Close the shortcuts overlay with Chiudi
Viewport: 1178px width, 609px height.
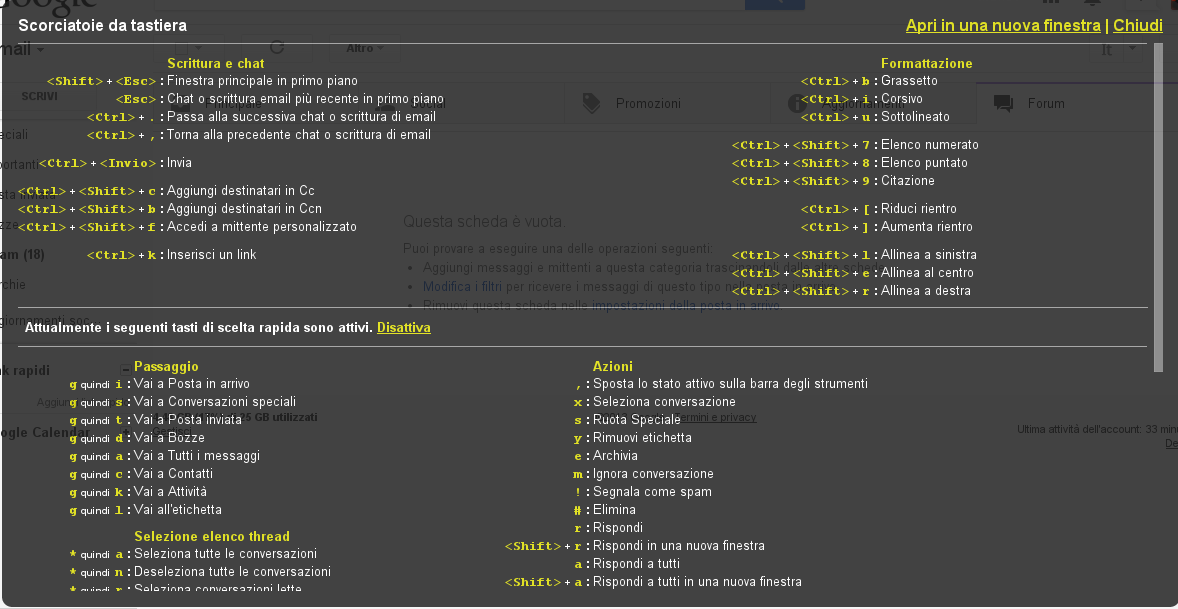pos(1137,26)
